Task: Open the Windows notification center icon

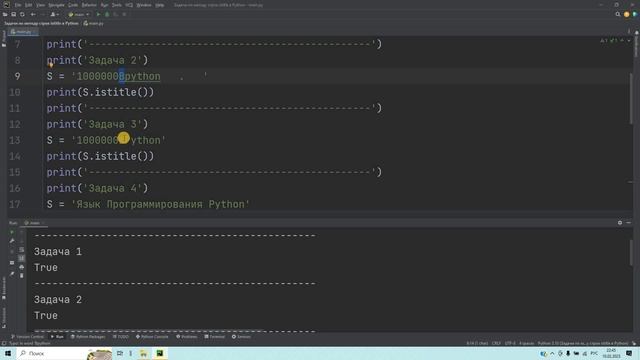Action: click(x=629, y=353)
